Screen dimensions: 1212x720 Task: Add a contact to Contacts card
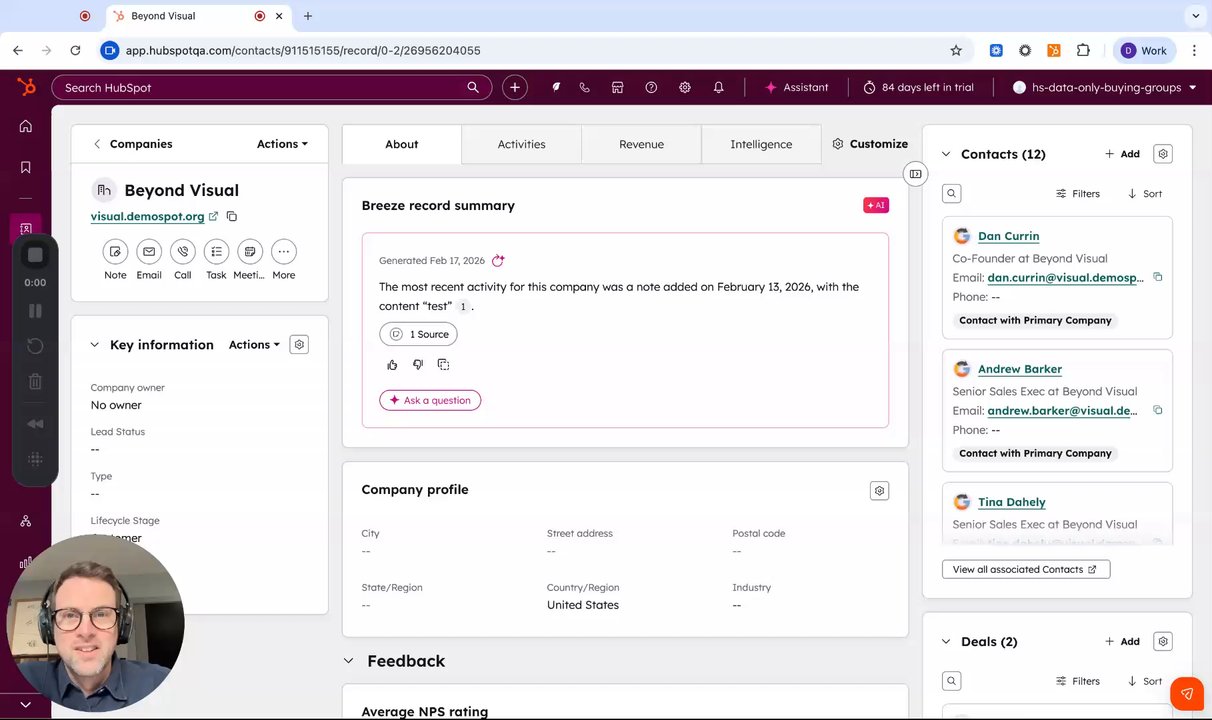coord(1122,154)
